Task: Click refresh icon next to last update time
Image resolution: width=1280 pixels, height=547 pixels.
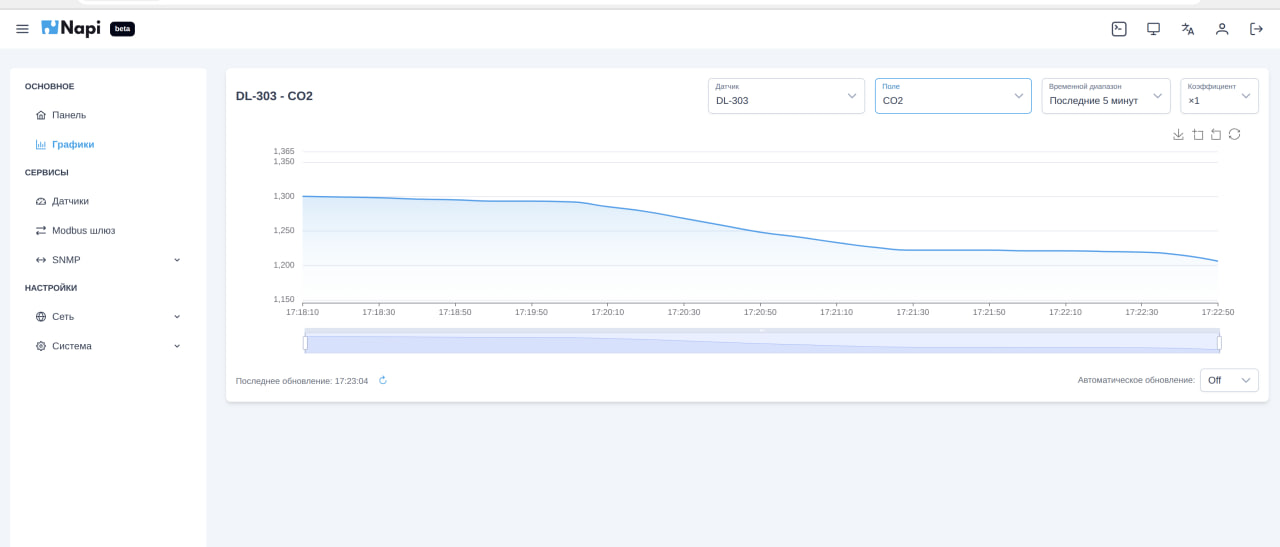Action: [383, 380]
